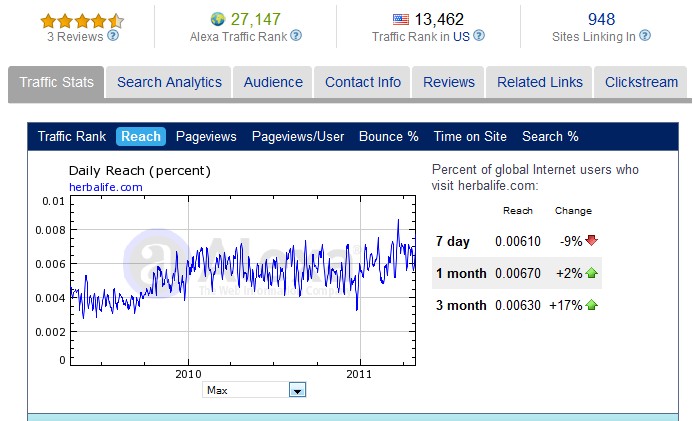693x421 pixels.
Task: Open the Related Links tab
Action: 540,82
